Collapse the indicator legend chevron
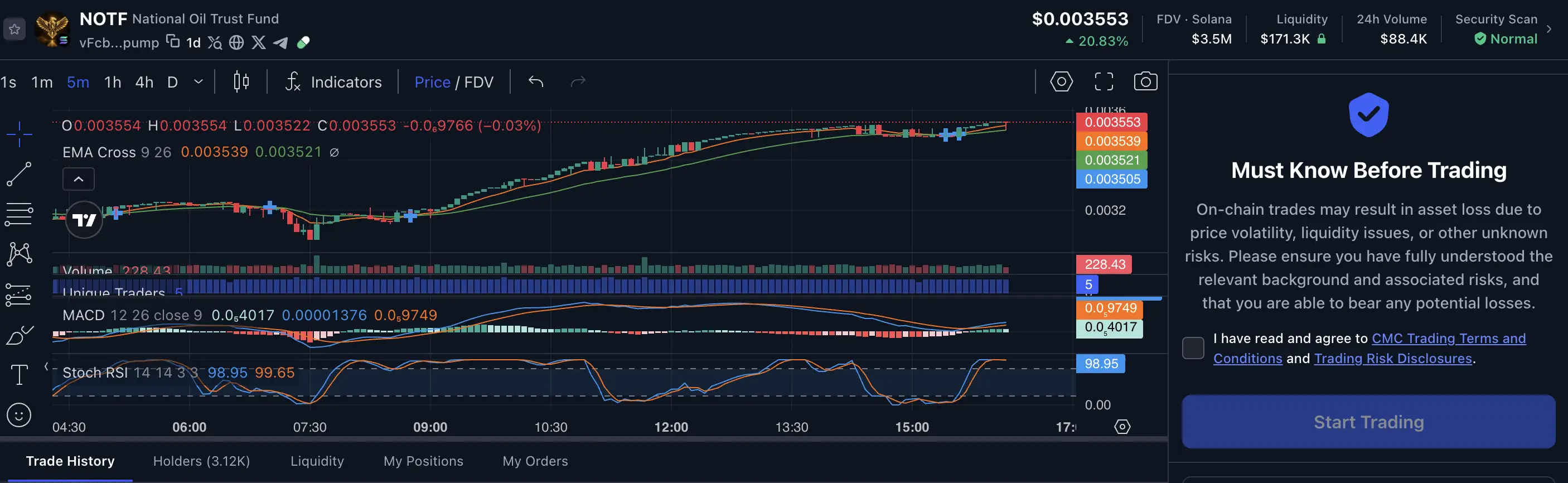1568x483 pixels. (79, 179)
